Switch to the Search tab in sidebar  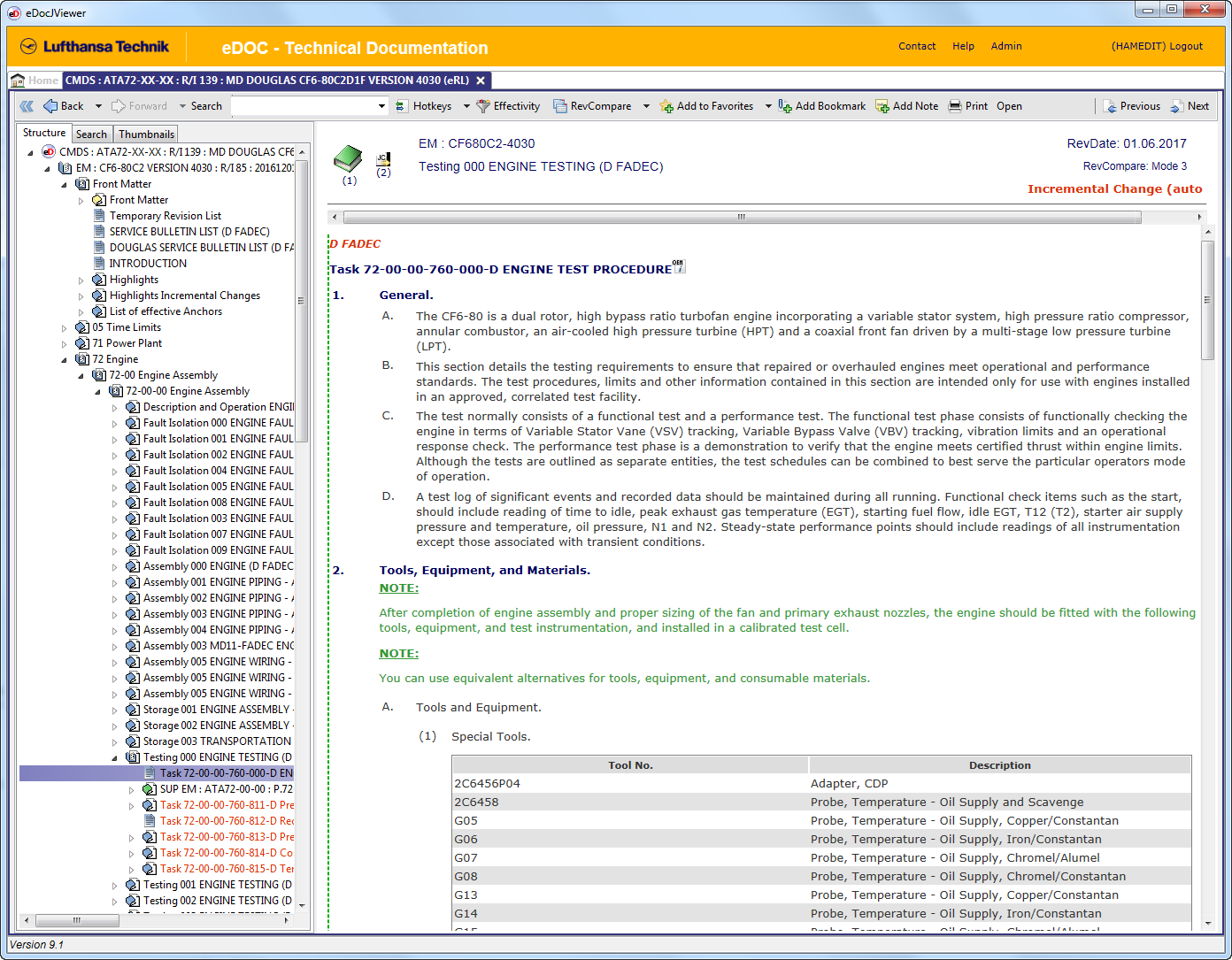(91, 134)
